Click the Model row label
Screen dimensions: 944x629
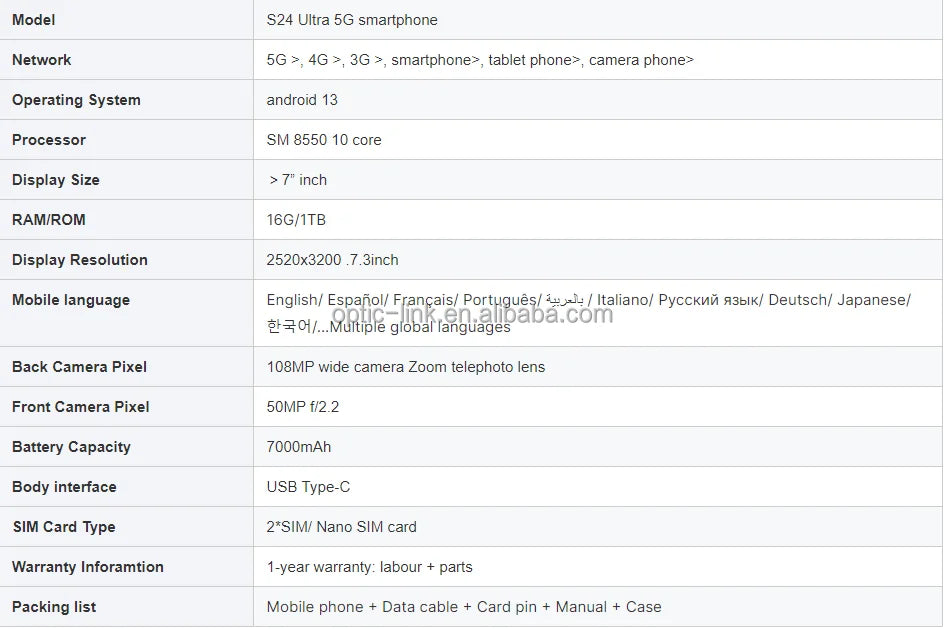point(34,20)
